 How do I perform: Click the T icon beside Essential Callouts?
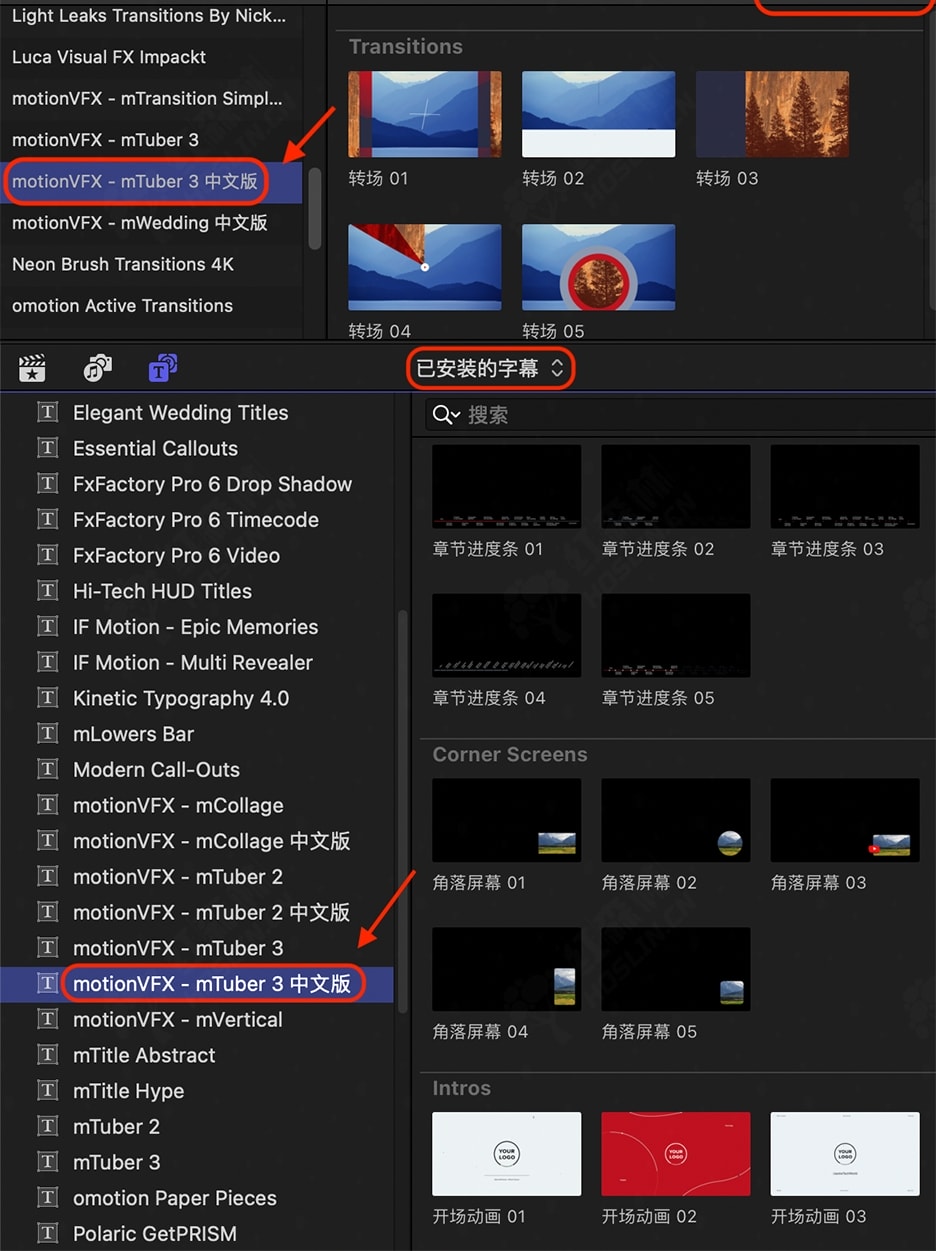47,448
